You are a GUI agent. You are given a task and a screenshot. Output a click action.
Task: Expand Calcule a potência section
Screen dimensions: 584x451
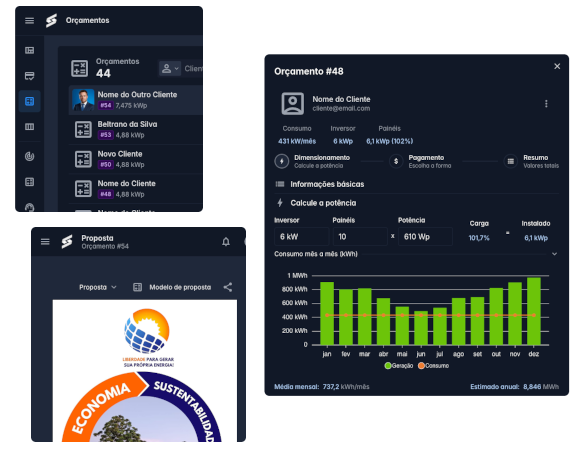[416, 203]
